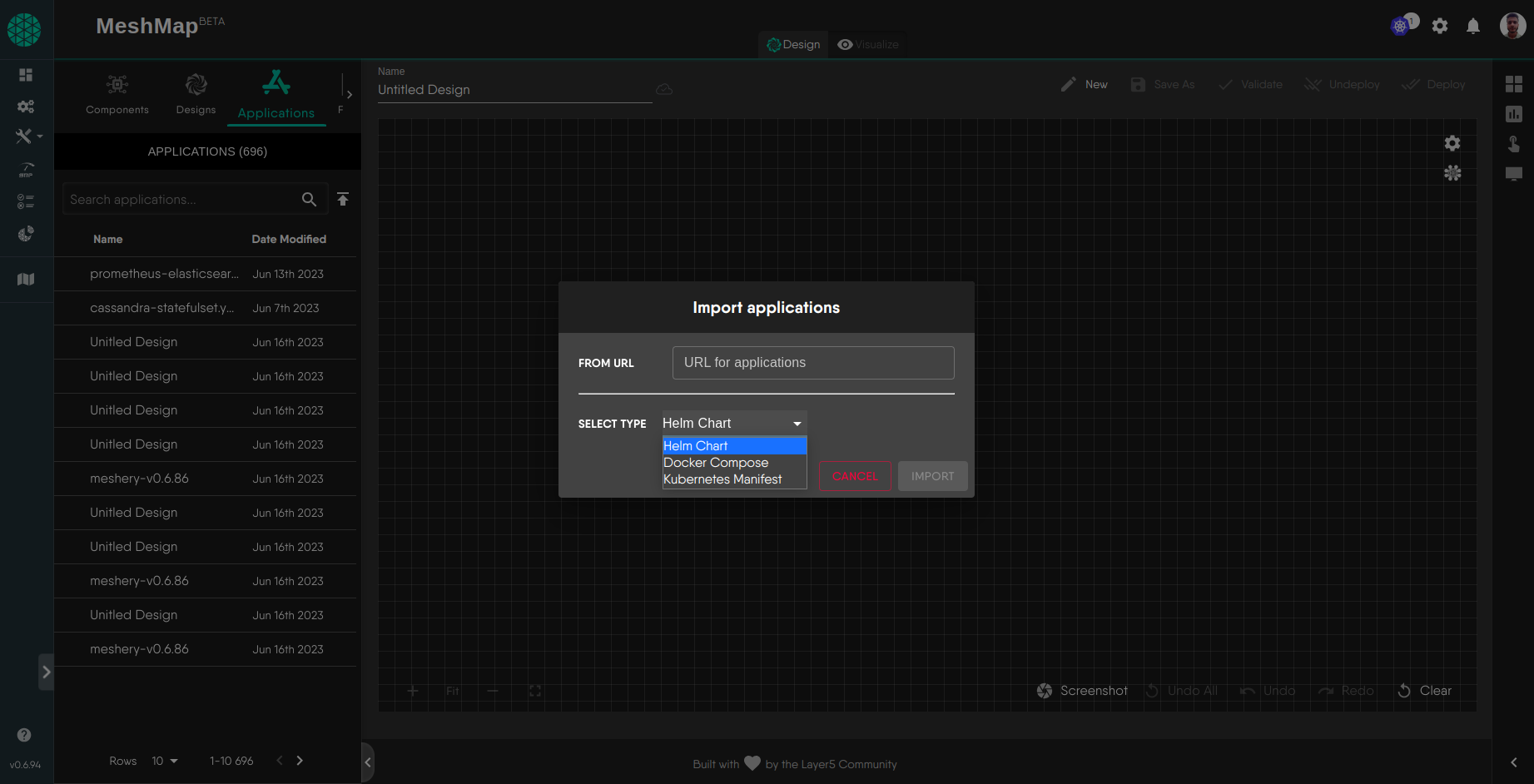The height and width of the screenshot is (784, 1534).
Task: Open the monitor display icon on right rail
Action: click(1514, 174)
